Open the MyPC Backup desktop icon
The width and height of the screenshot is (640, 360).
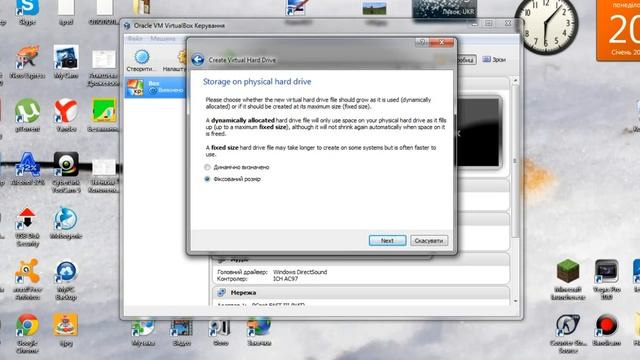coord(66,280)
